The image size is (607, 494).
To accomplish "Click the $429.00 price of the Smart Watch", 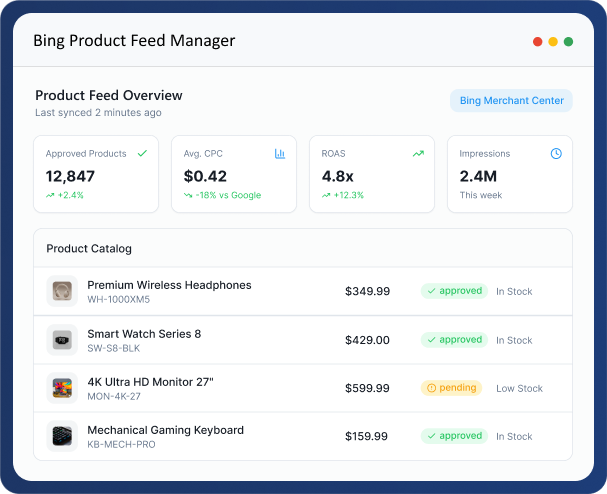I will click(367, 340).
